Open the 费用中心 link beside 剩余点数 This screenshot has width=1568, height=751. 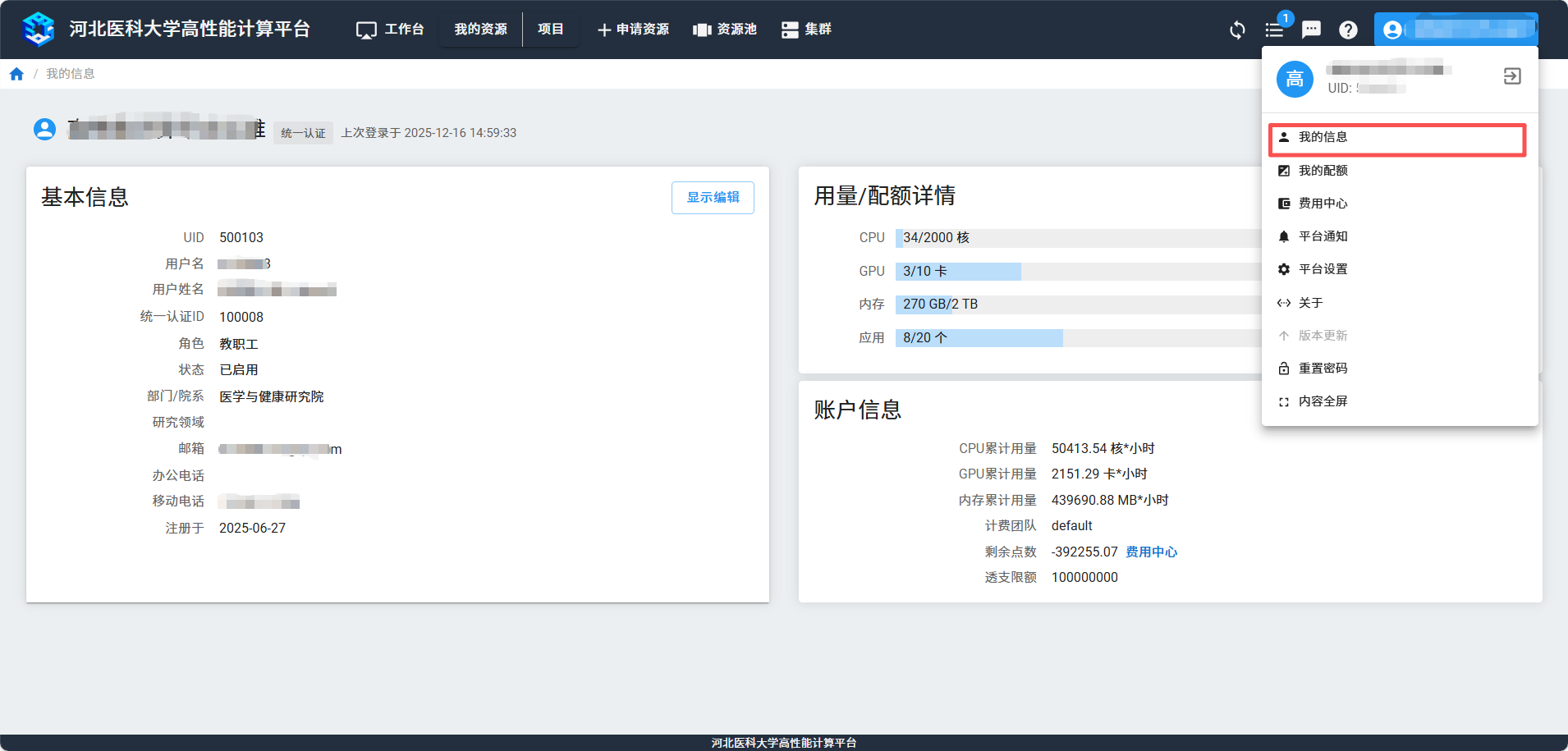click(x=1151, y=552)
